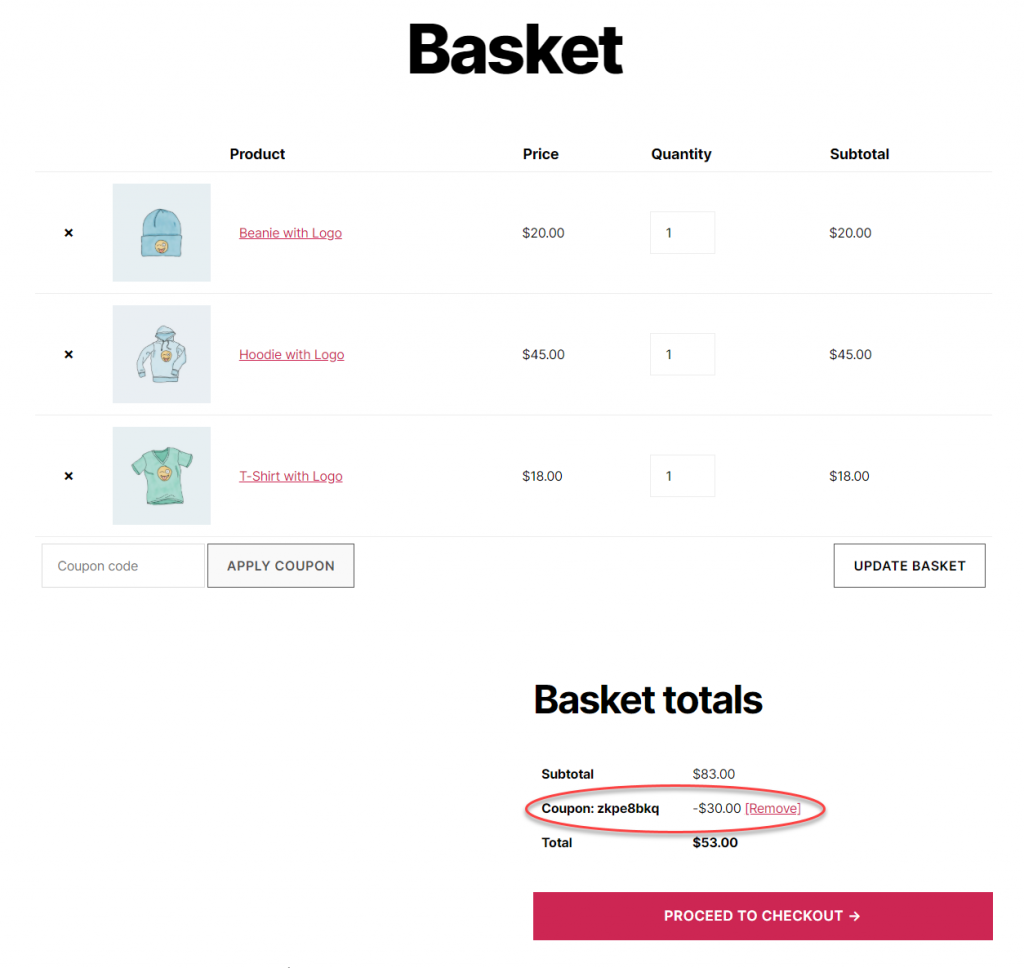Image resolution: width=1024 pixels, height=968 pixels.
Task: Remove Hoodie with Logo from basket
Action: click(x=69, y=354)
